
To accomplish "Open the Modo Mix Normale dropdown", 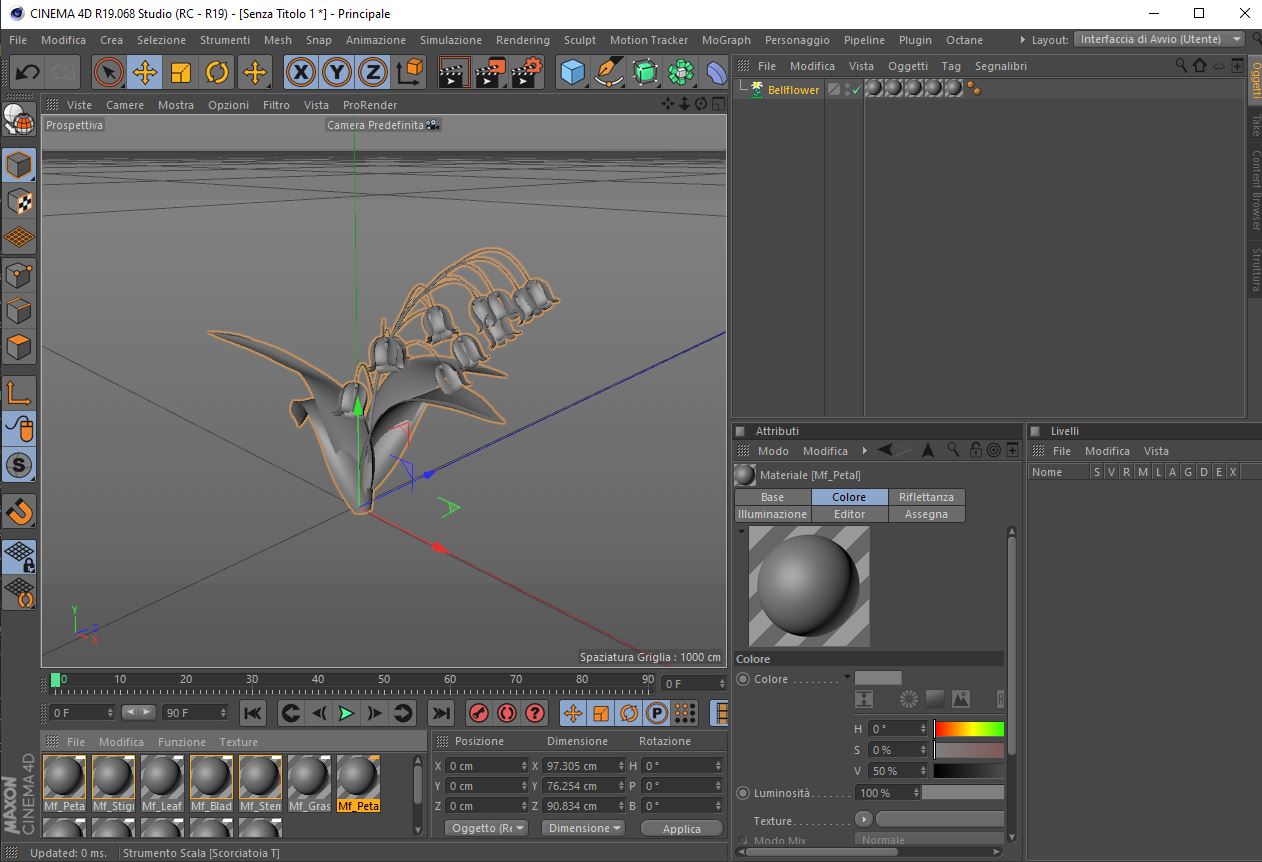I will click(929, 840).
